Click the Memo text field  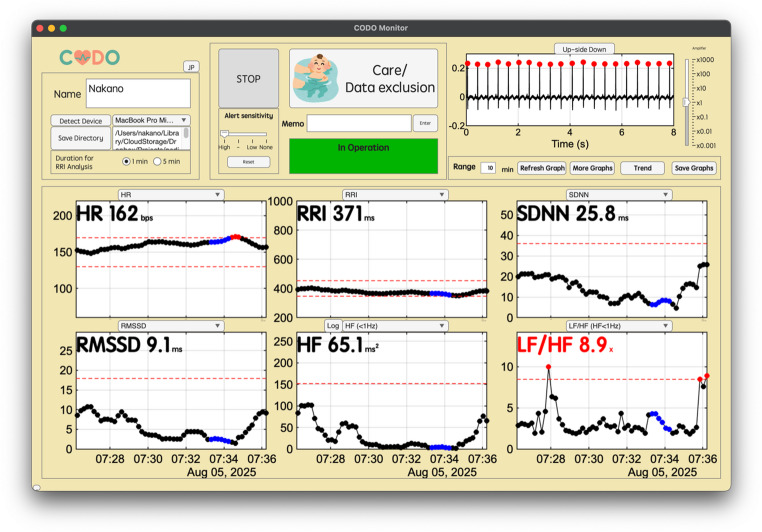pyautogui.click(x=359, y=123)
